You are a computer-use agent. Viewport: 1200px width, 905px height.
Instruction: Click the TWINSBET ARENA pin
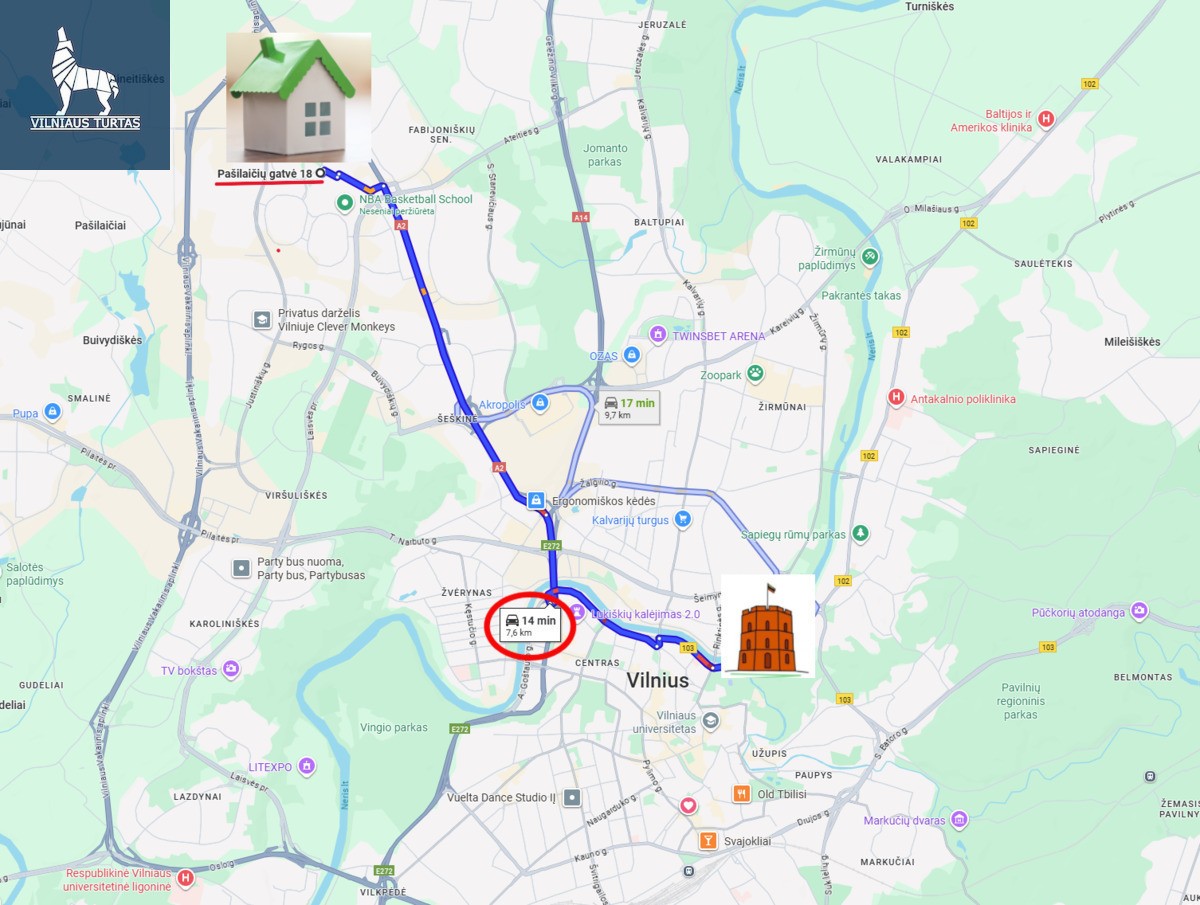[x=657, y=334]
